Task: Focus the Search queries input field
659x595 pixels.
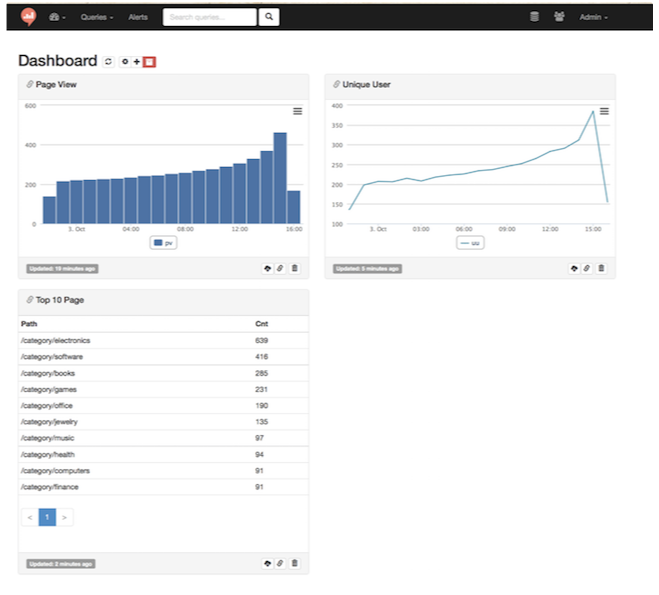Action: 209,17
